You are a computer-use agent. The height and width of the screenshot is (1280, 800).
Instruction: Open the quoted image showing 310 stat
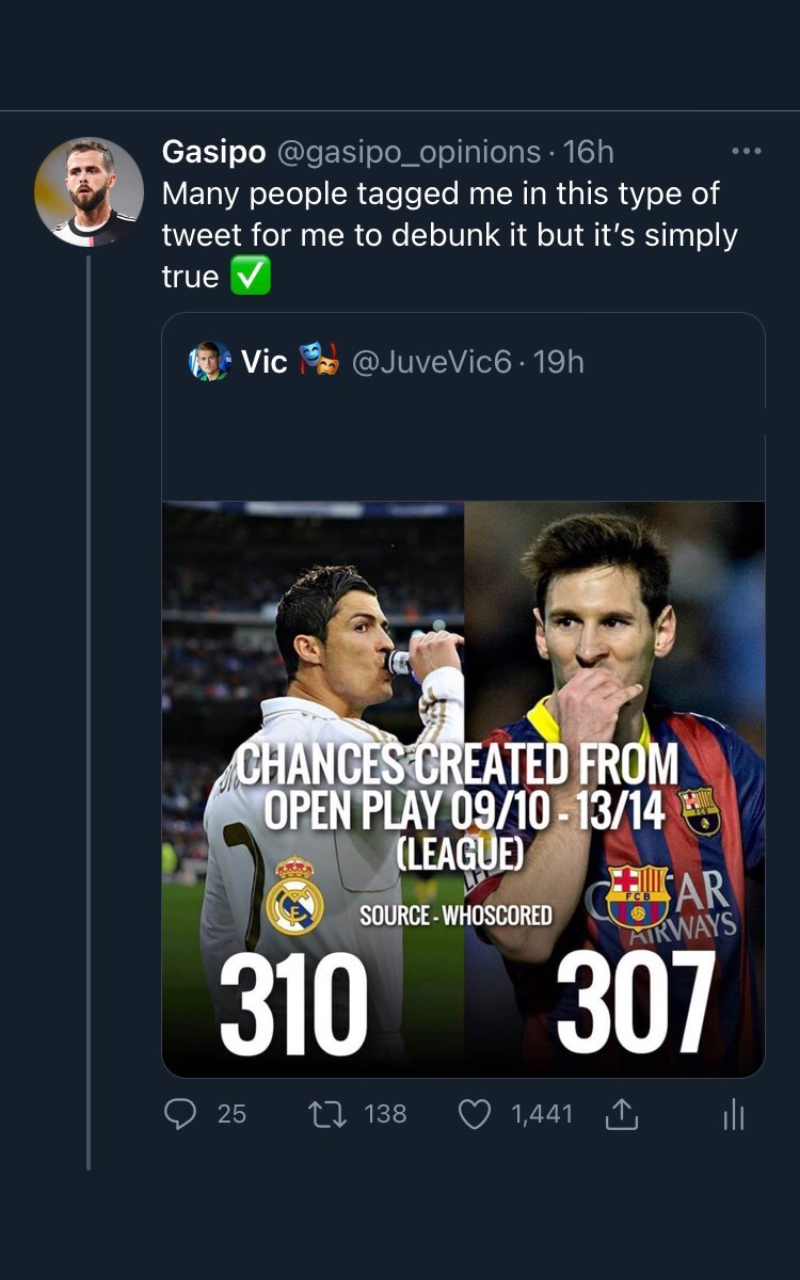(463, 788)
